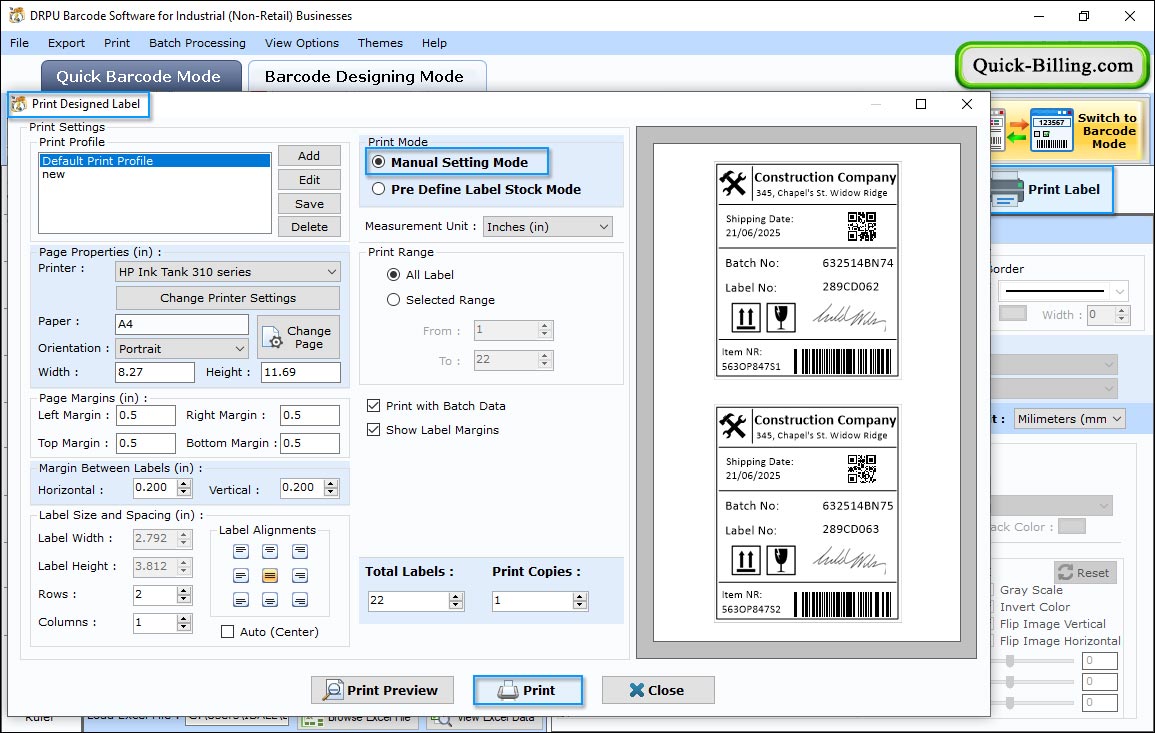Click the Close button with X icon

click(x=658, y=690)
